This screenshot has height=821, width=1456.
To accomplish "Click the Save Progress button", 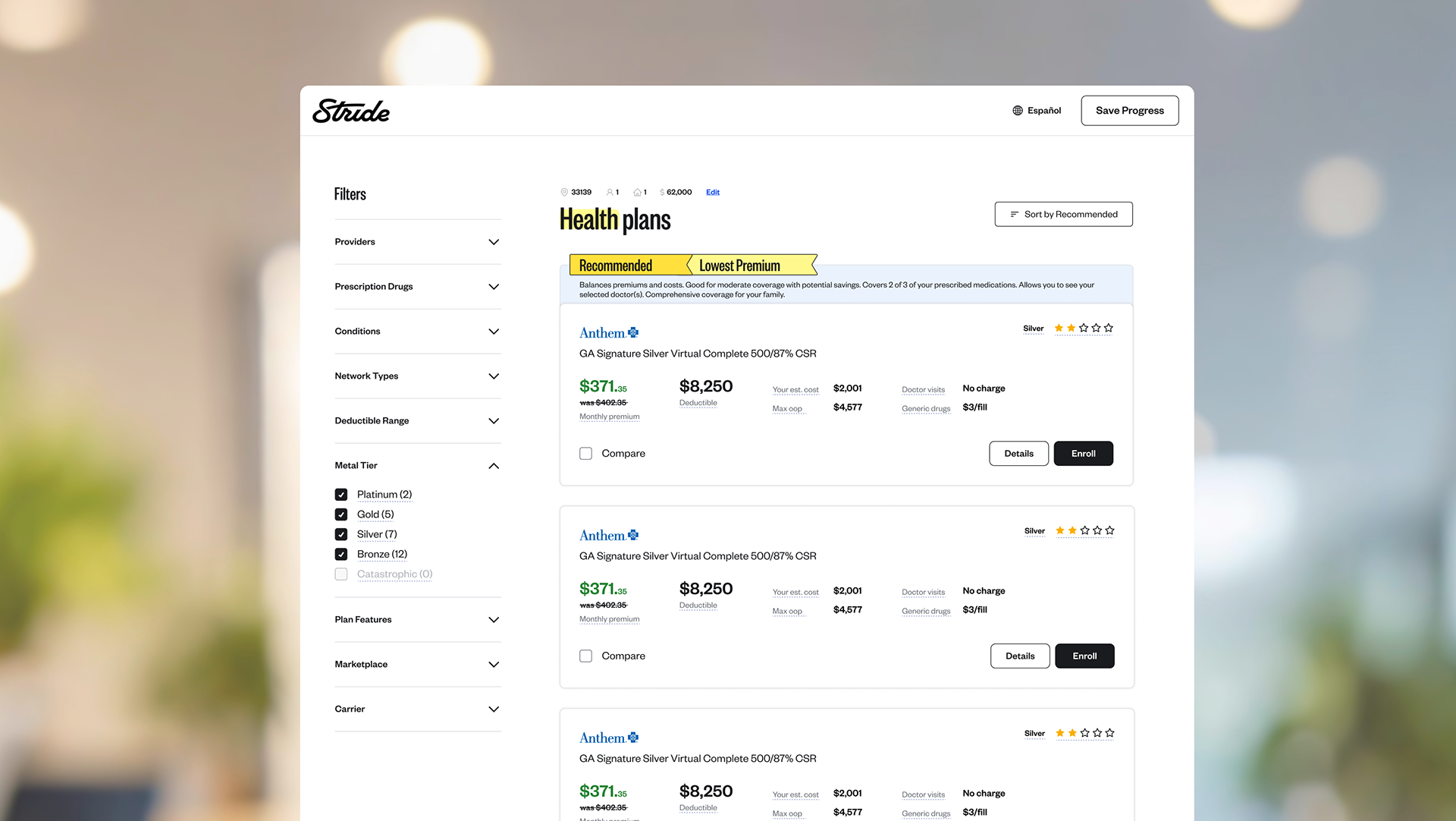I will point(1130,111).
